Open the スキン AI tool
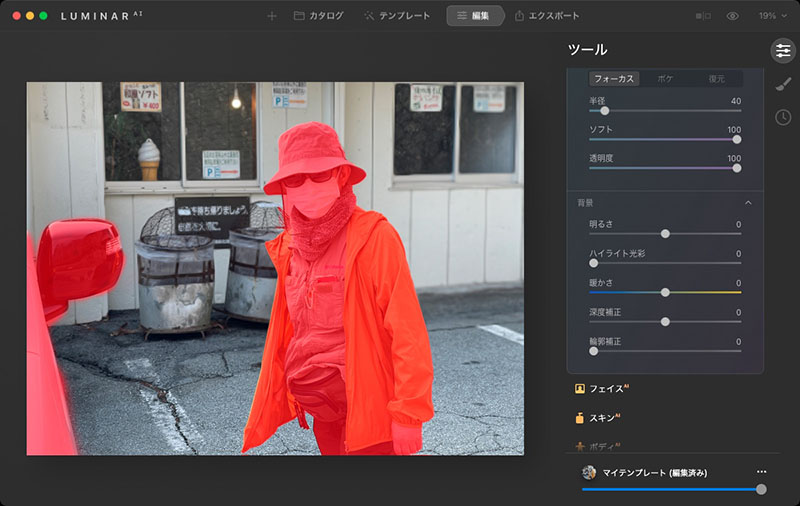Viewport: 800px width, 506px height. 597,418
